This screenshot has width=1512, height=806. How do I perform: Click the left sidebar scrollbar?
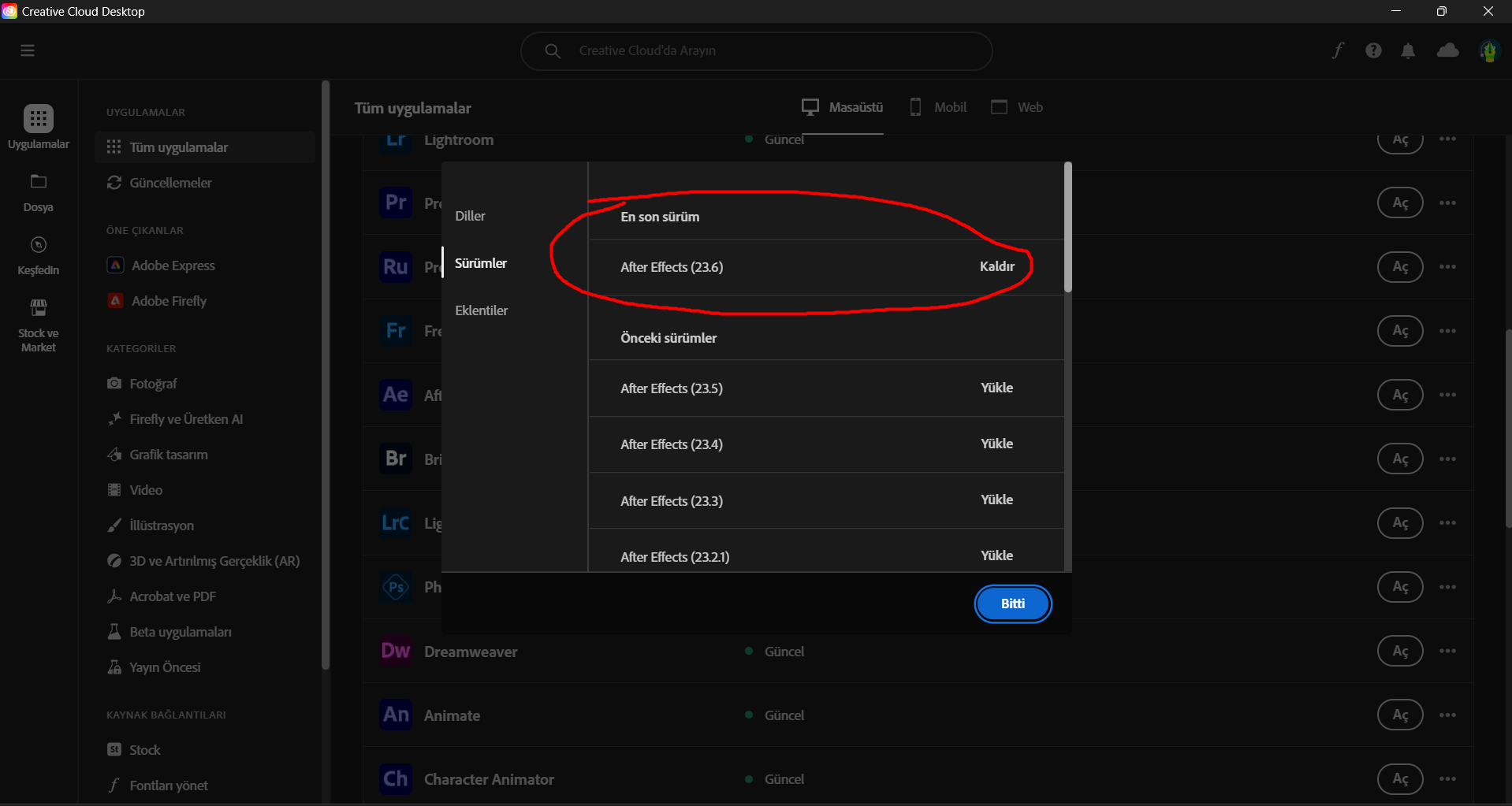coord(326,375)
